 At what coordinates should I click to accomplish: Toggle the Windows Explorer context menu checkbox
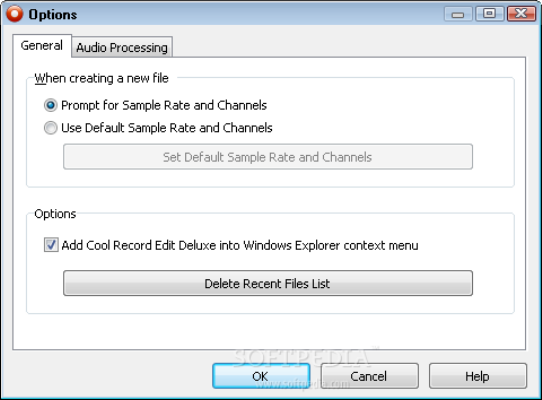51,245
